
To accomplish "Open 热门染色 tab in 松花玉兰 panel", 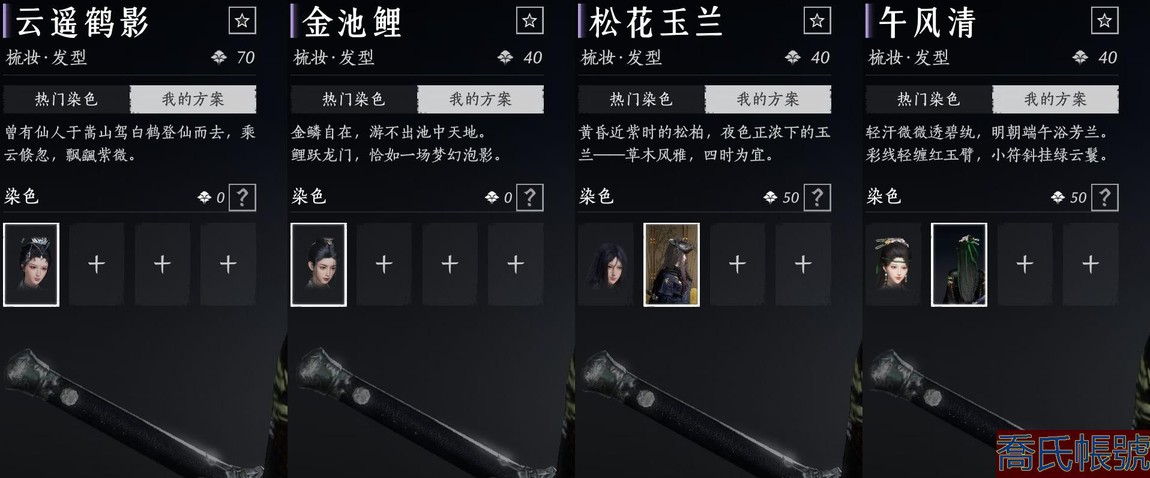I will pos(642,99).
